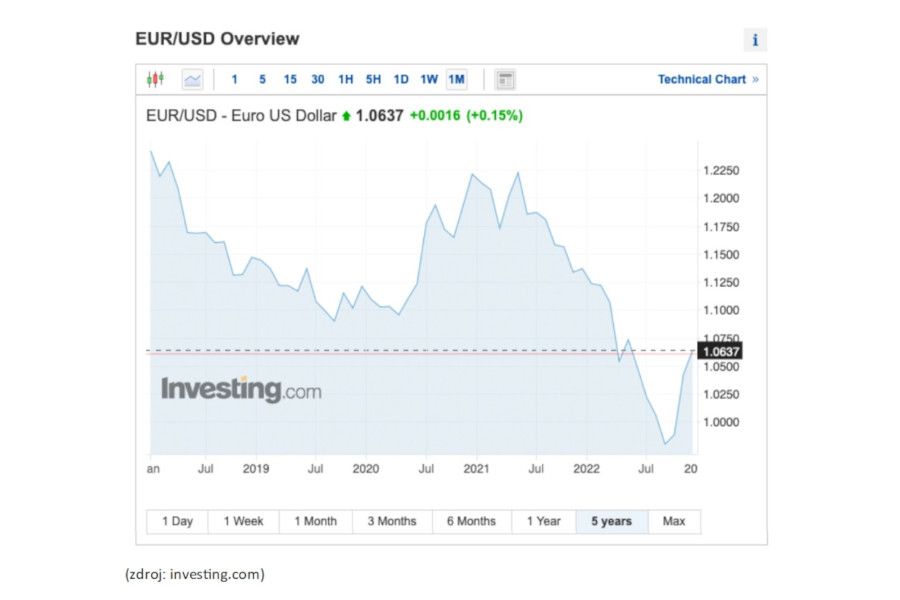900x600 pixels.
Task: Expand Technical Chart via the chevron arrows
Action: pos(757,78)
